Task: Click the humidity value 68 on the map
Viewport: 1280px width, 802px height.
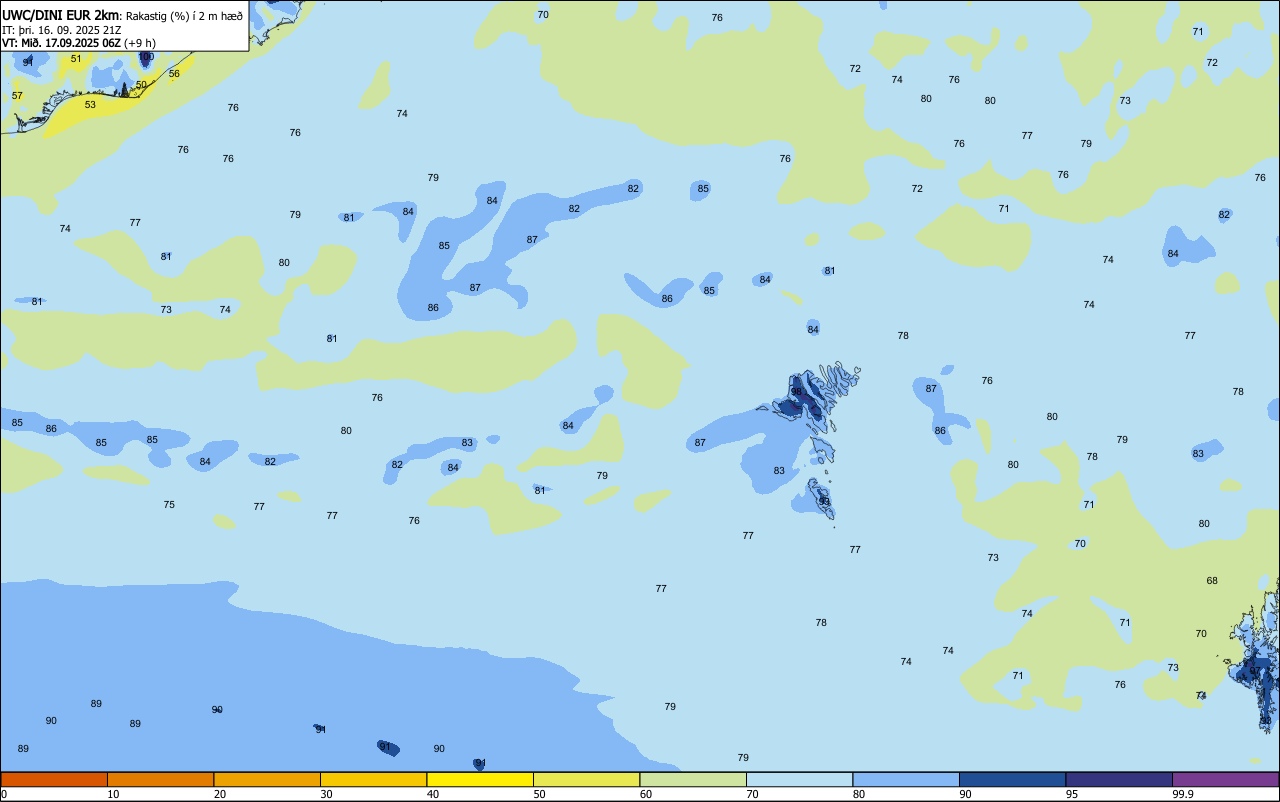Action: click(1212, 581)
